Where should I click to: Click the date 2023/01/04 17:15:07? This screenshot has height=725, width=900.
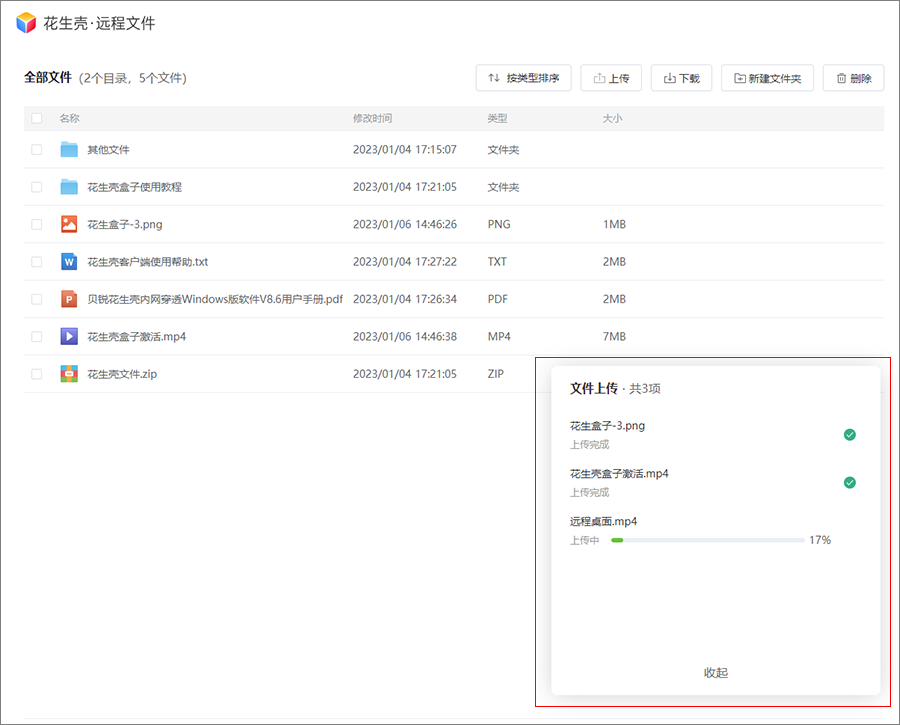point(405,150)
